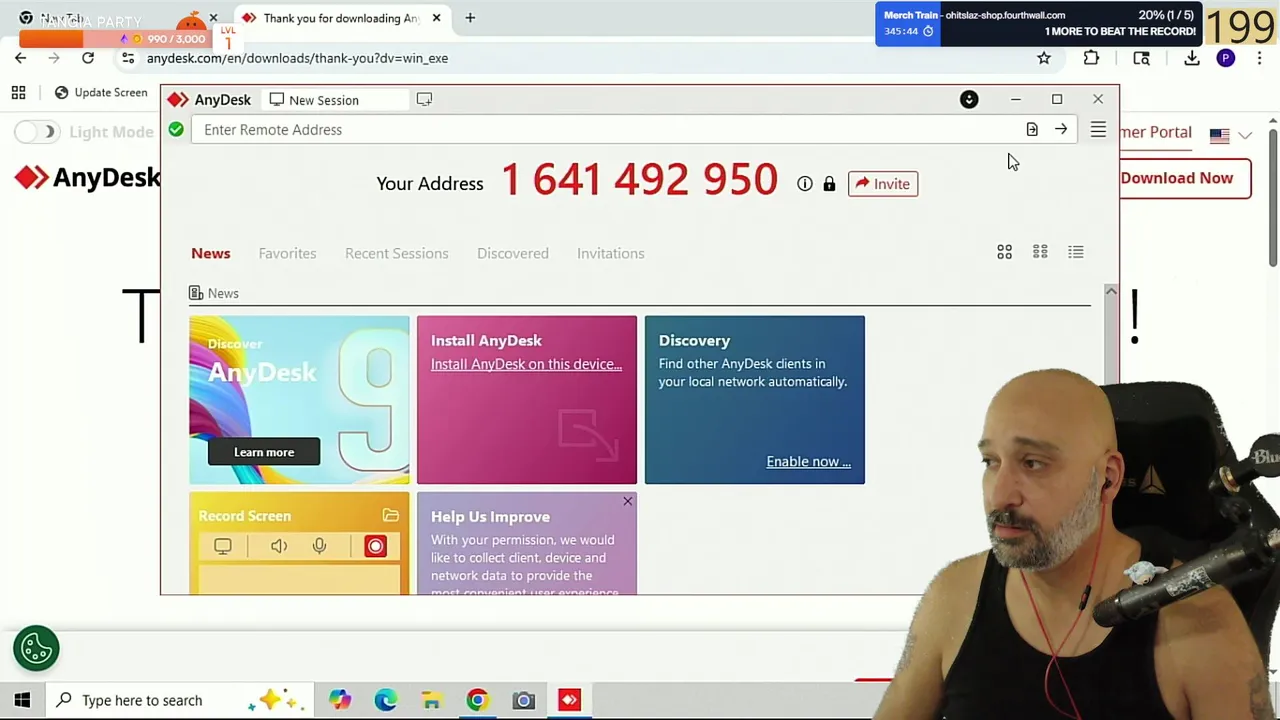The width and height of the screenshot is (1280, 720).
Task: Click Install AnyDesk on this device link
Action: 526,364
